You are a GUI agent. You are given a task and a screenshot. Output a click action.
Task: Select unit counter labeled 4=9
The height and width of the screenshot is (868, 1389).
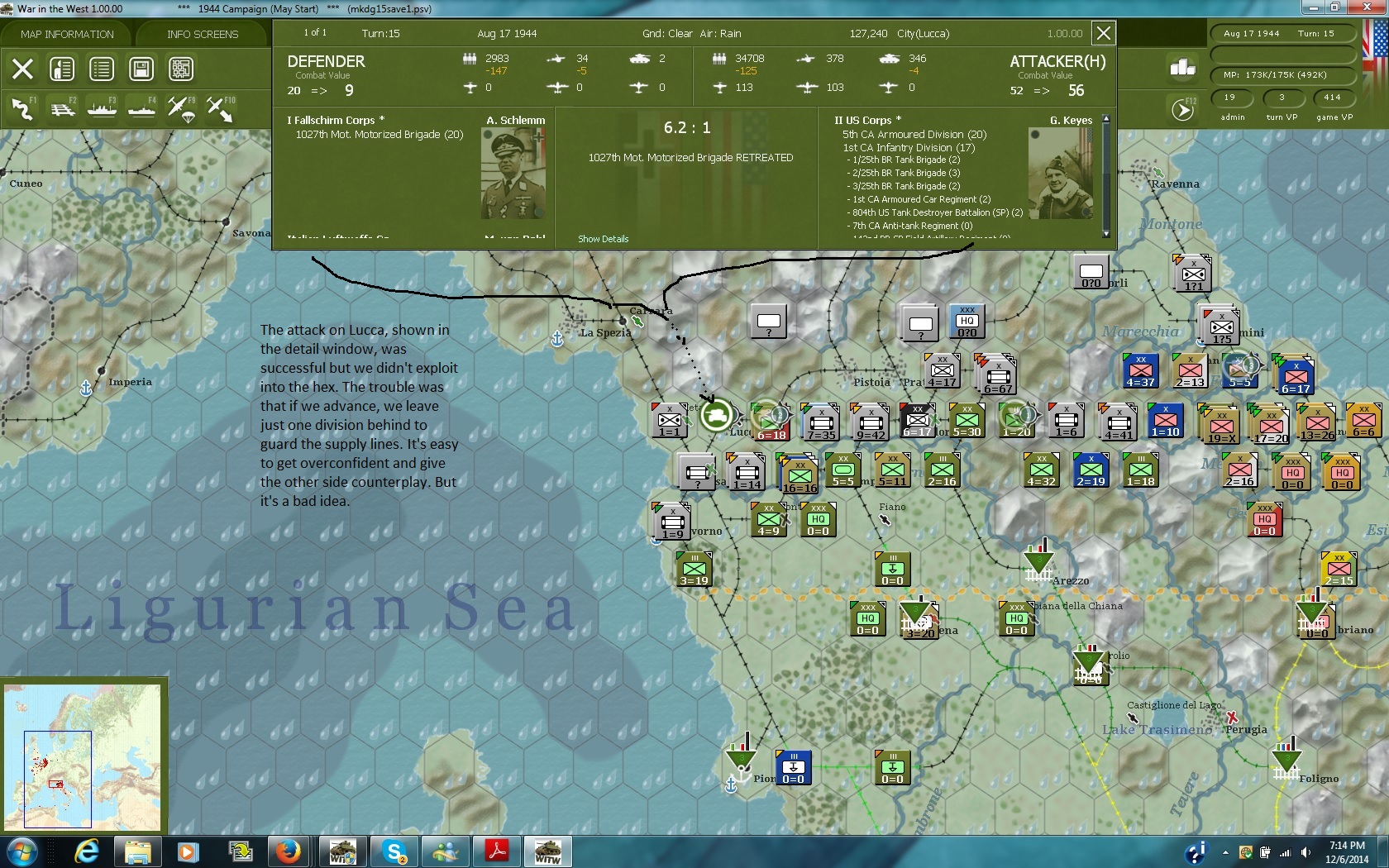(769, 519)
